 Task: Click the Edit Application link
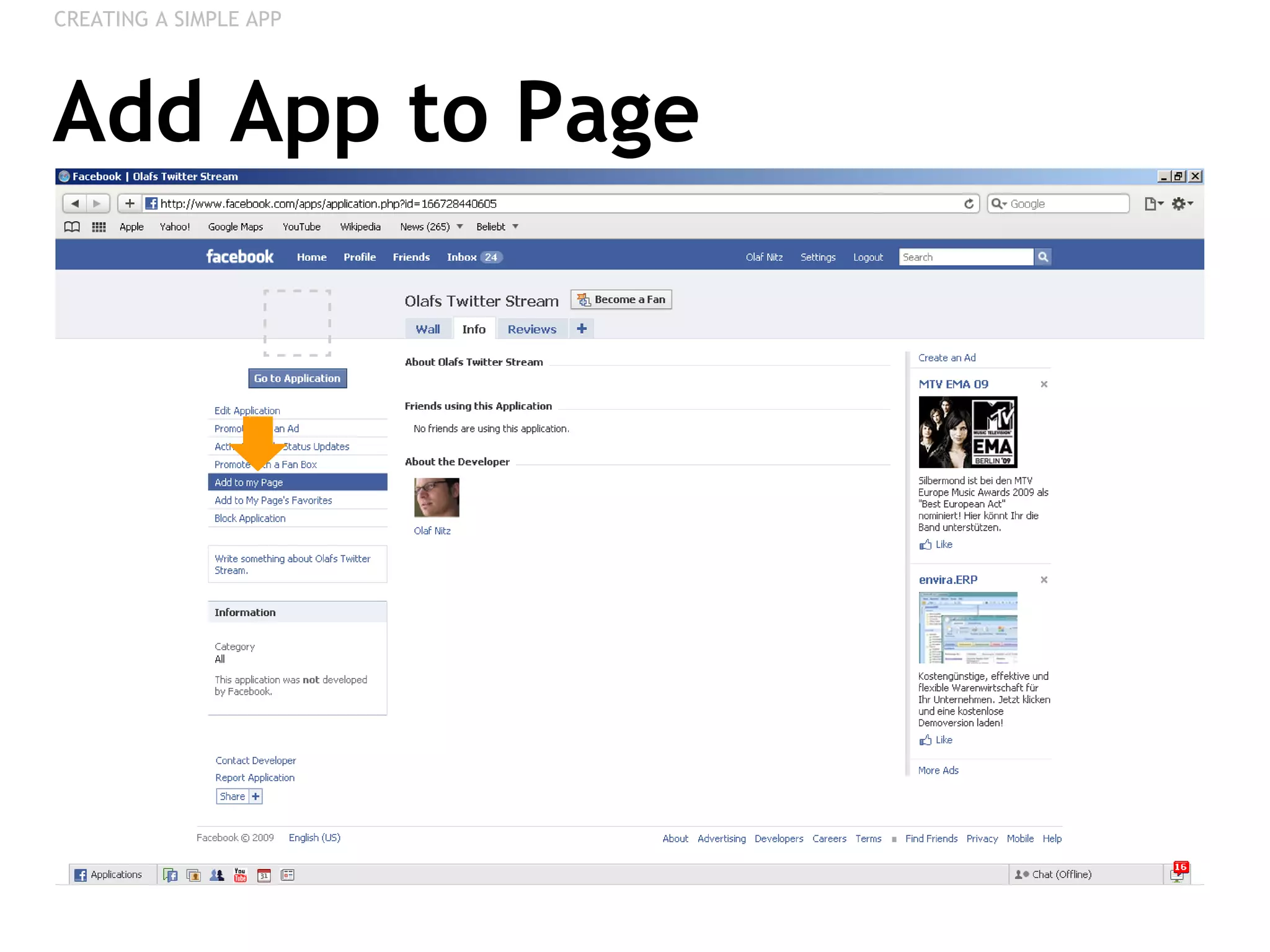pos(247,410)
